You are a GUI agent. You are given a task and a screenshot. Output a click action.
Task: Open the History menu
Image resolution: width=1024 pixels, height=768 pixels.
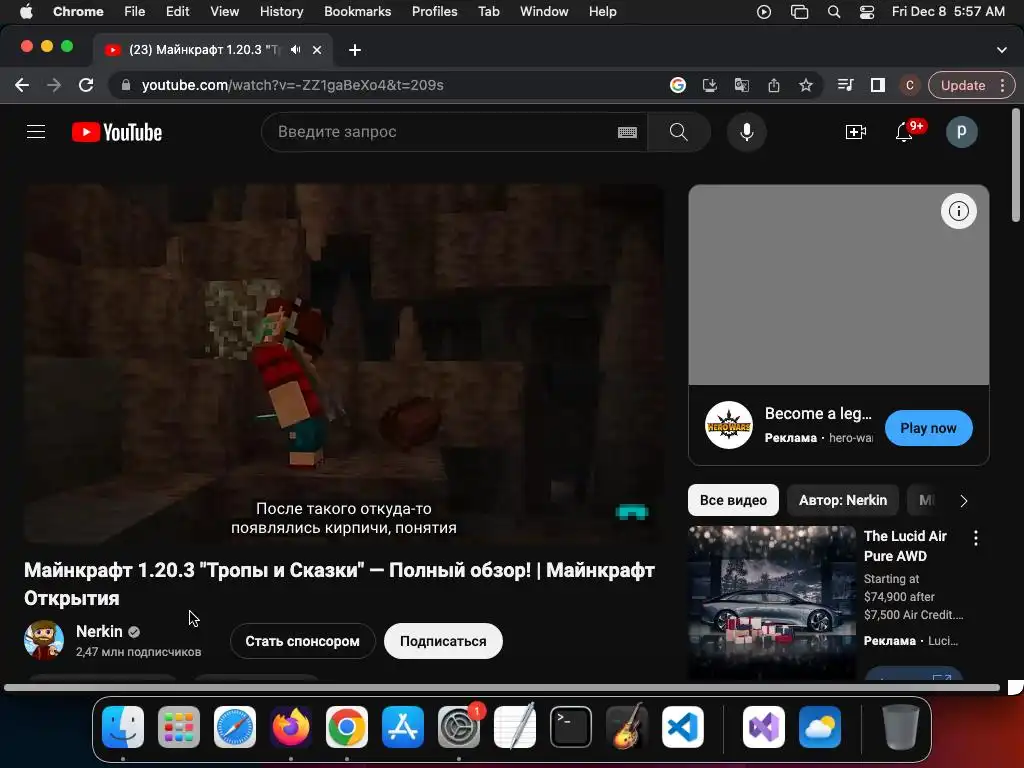[x=281, y=11]
